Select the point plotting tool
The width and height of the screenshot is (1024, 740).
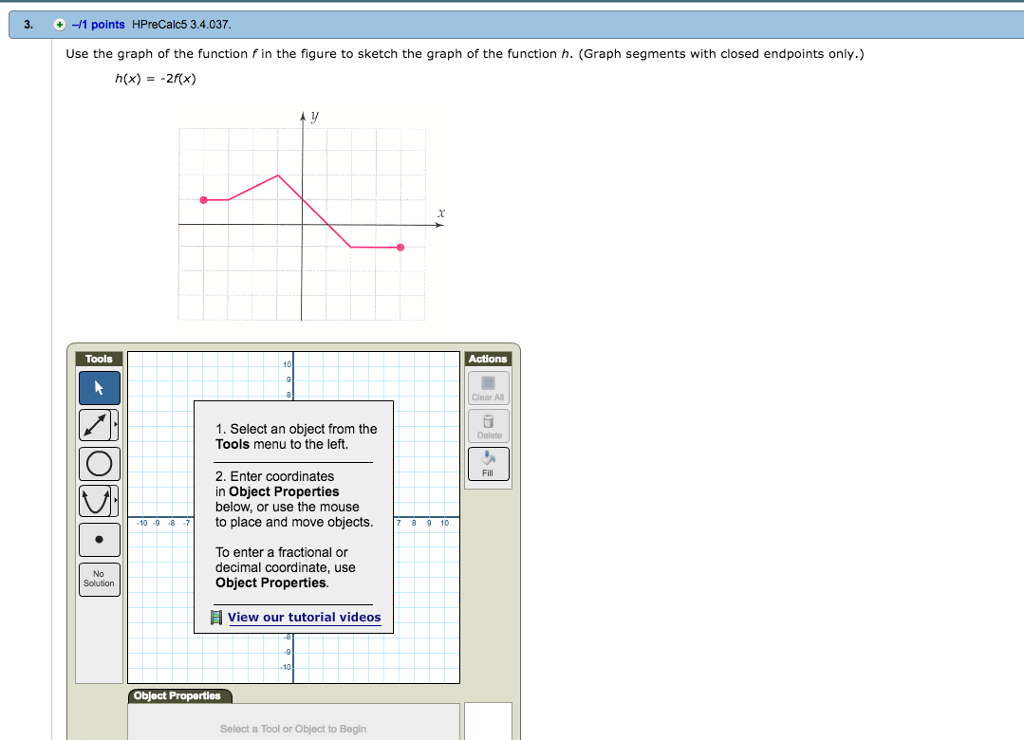point(98,538)
